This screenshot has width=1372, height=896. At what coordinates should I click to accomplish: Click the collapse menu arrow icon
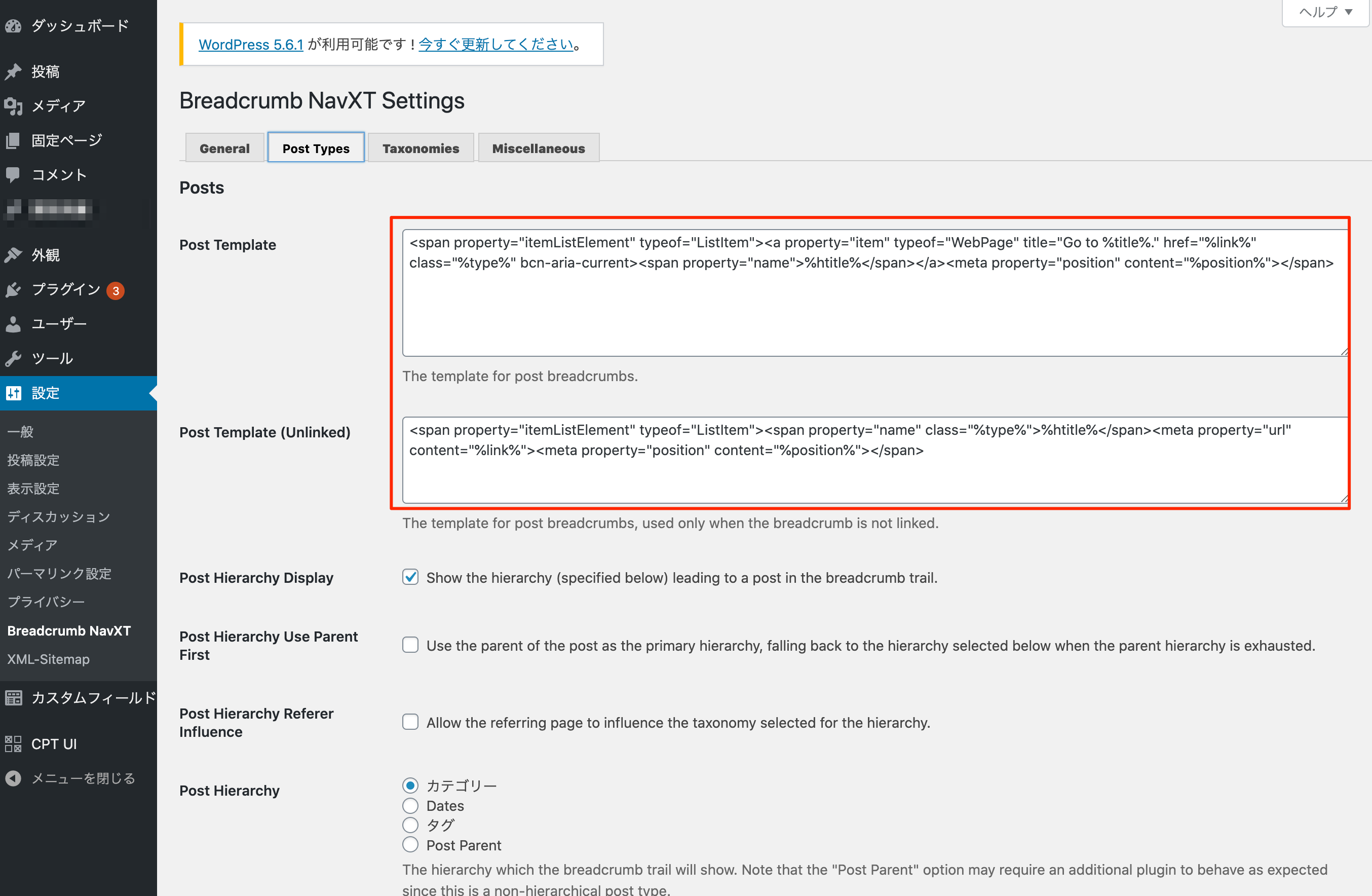(x=13, y=778)
